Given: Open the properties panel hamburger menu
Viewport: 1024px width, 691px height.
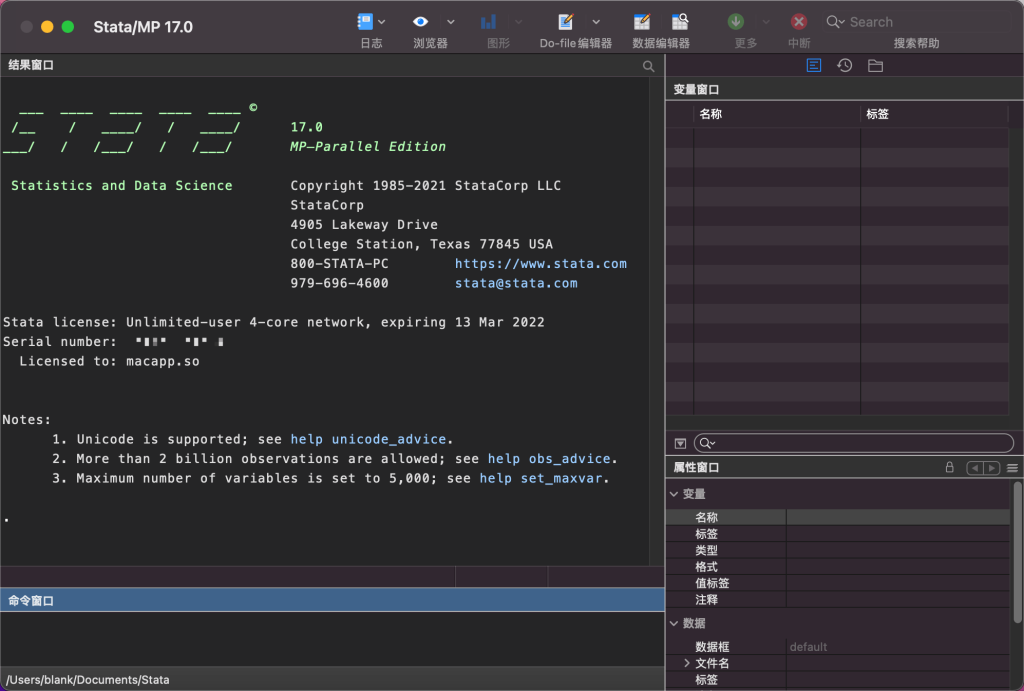Looking at the screenshot, I should (x=1012, y=468).
